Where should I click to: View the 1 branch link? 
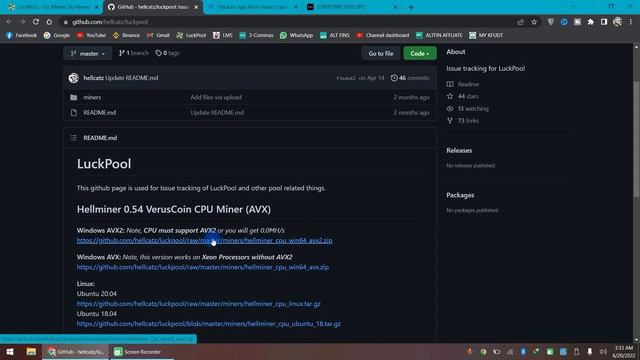pyautogui.click(x=133, y=53)
